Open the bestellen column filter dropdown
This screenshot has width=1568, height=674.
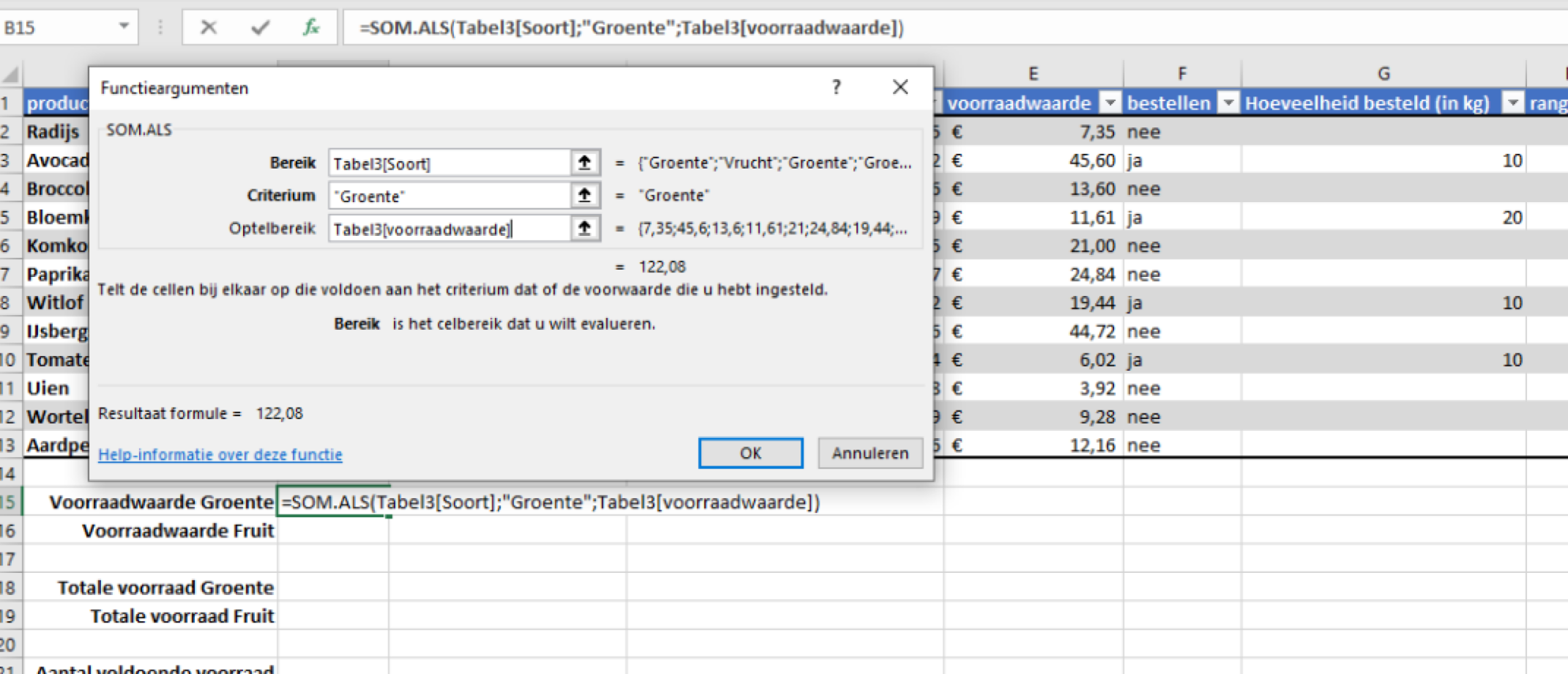click(1229, 103)
